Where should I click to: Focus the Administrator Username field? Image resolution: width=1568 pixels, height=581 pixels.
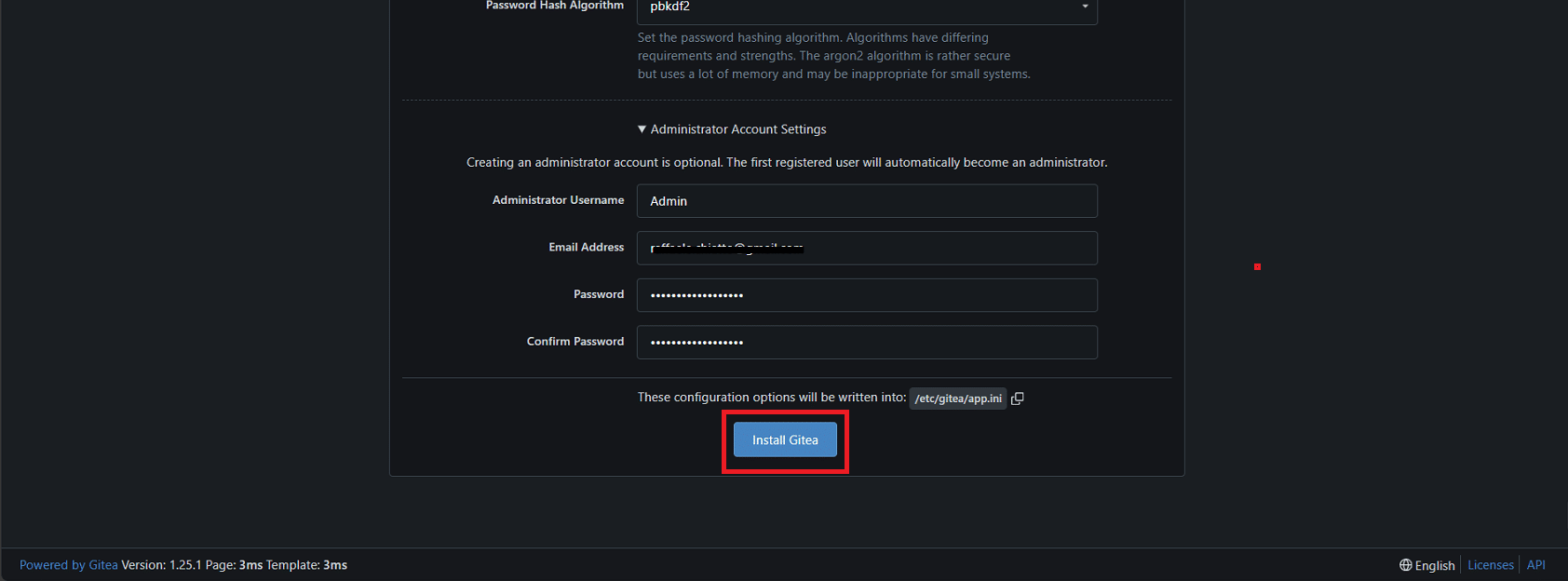[866, 201]
